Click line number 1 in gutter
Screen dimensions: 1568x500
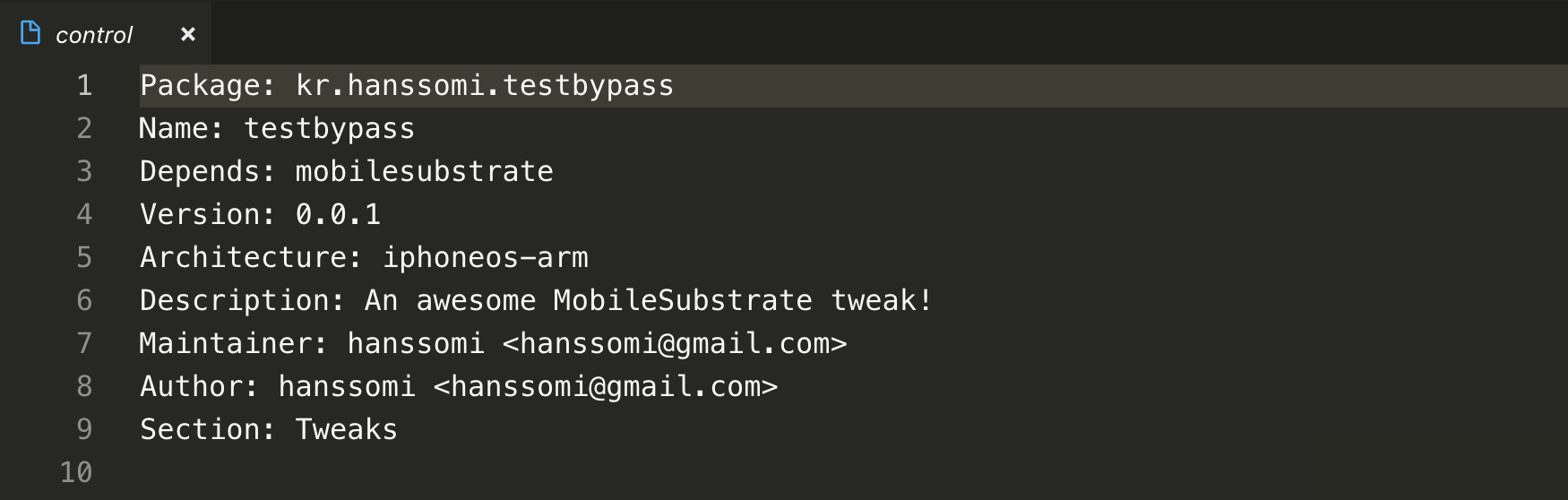tap(84, 85)
